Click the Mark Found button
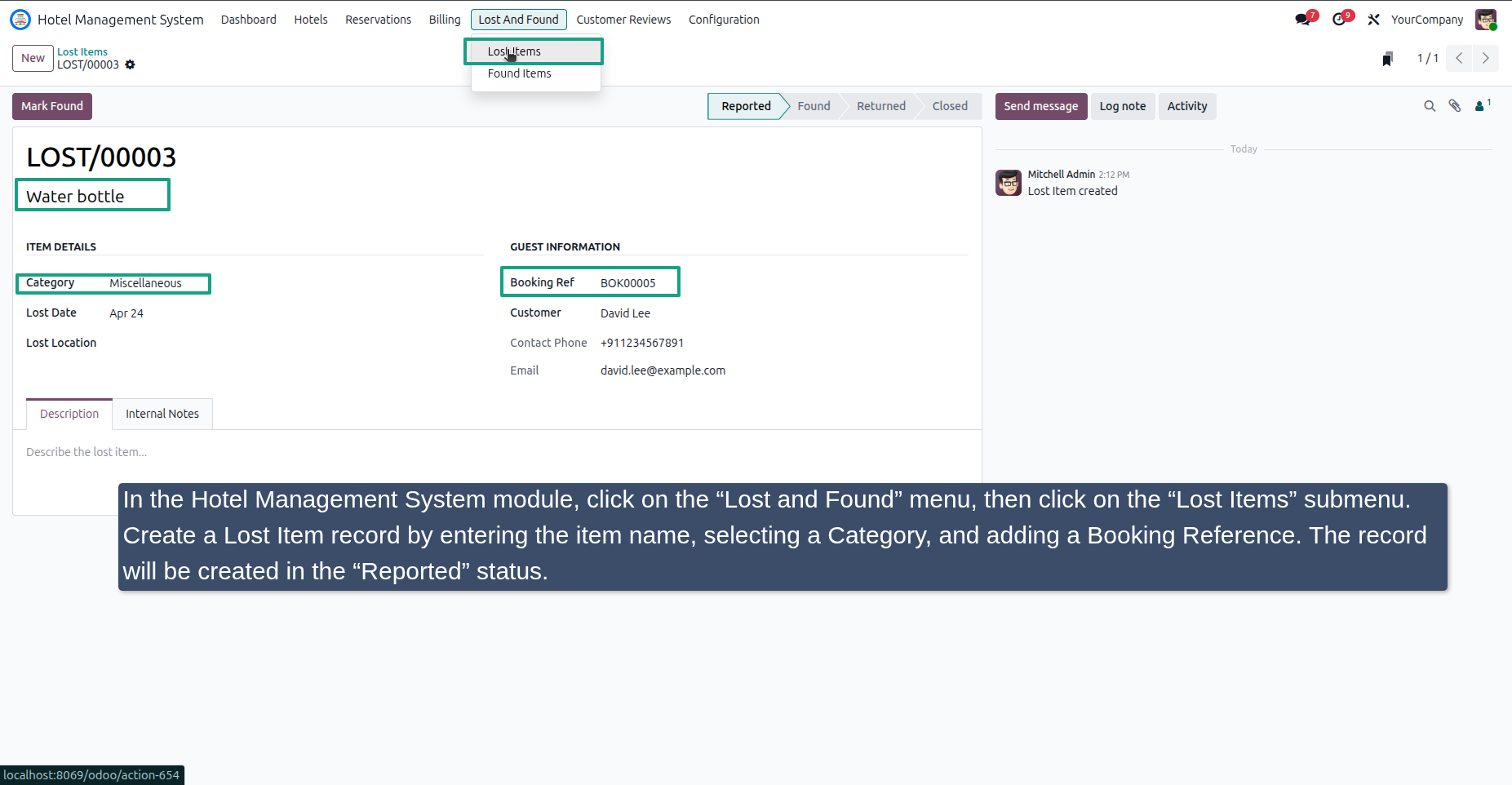The width and height of the screenshot is (1512, 785). point(52,106)
